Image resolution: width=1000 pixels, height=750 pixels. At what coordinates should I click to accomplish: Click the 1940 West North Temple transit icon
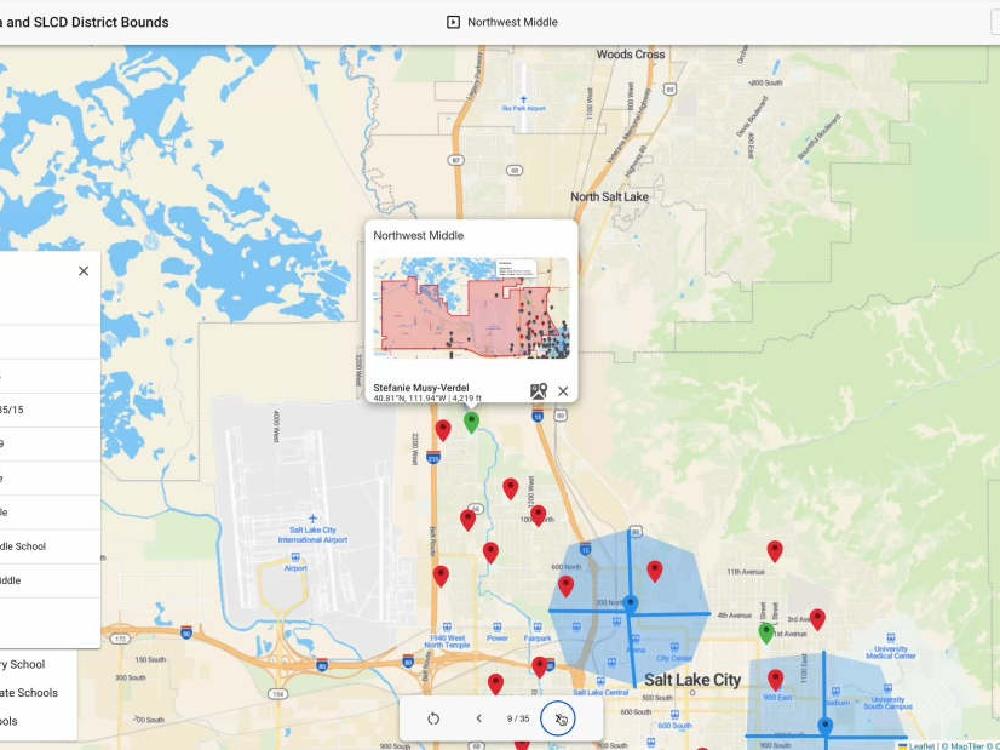447,628
